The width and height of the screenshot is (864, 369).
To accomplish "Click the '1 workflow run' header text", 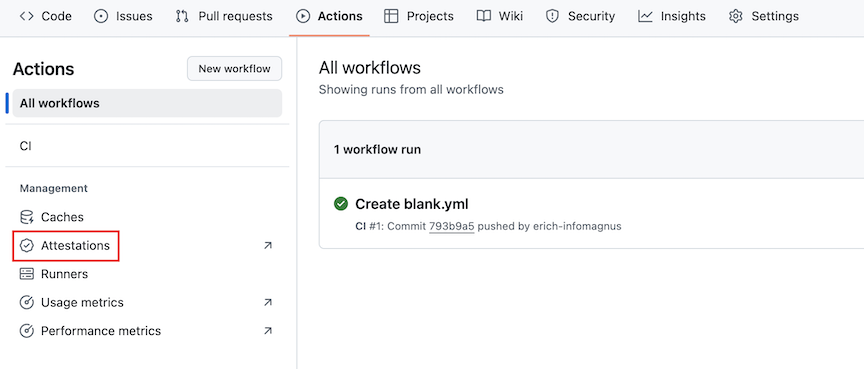I will [x=377, y=150].
